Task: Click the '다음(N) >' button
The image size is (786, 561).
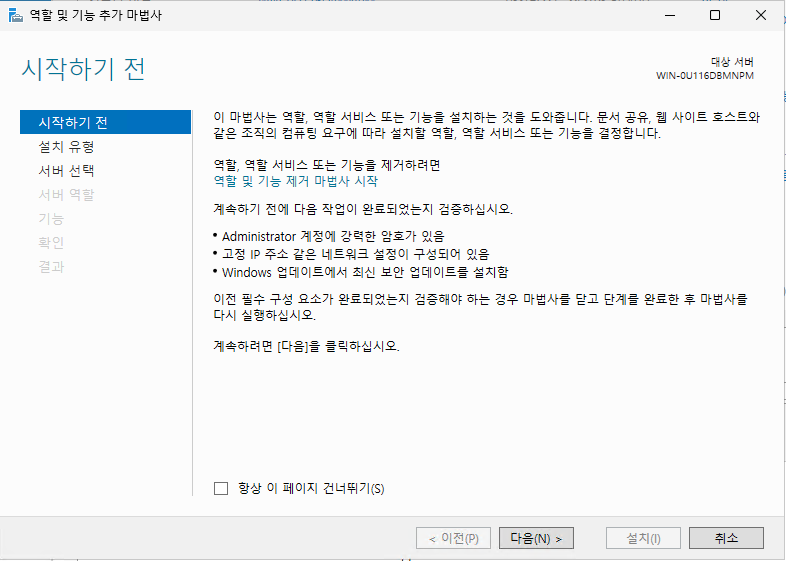Action: click(536, 538)
